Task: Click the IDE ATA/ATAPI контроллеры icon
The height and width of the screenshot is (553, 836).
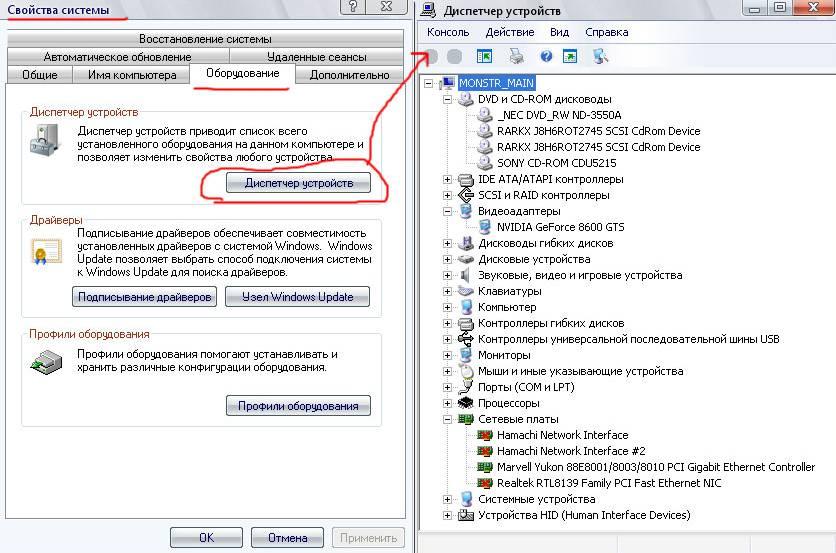Action: 466,179
